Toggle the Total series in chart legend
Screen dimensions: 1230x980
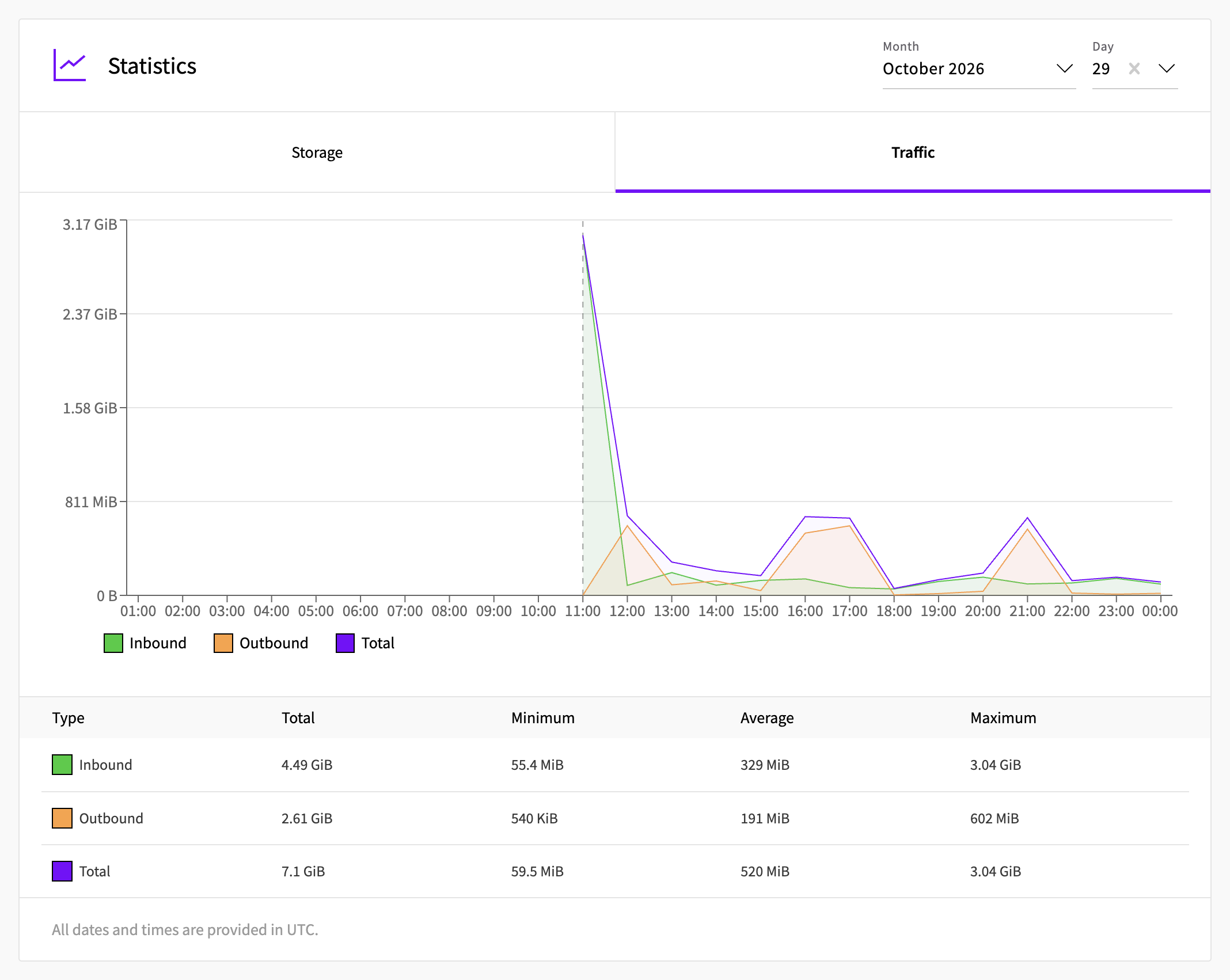tap(365, 643)
